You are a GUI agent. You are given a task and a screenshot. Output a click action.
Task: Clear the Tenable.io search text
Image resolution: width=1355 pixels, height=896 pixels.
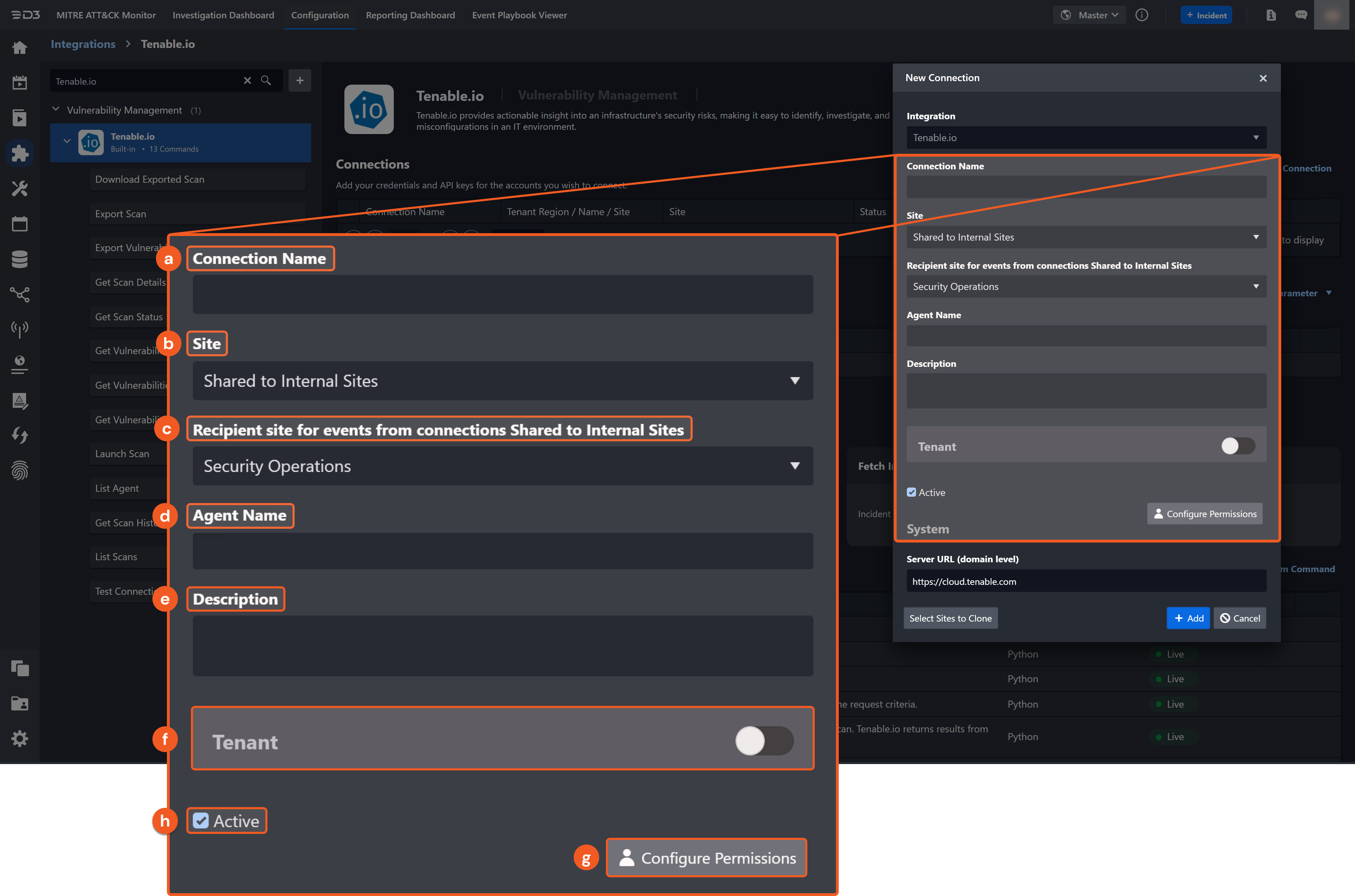tap(247, 80)
